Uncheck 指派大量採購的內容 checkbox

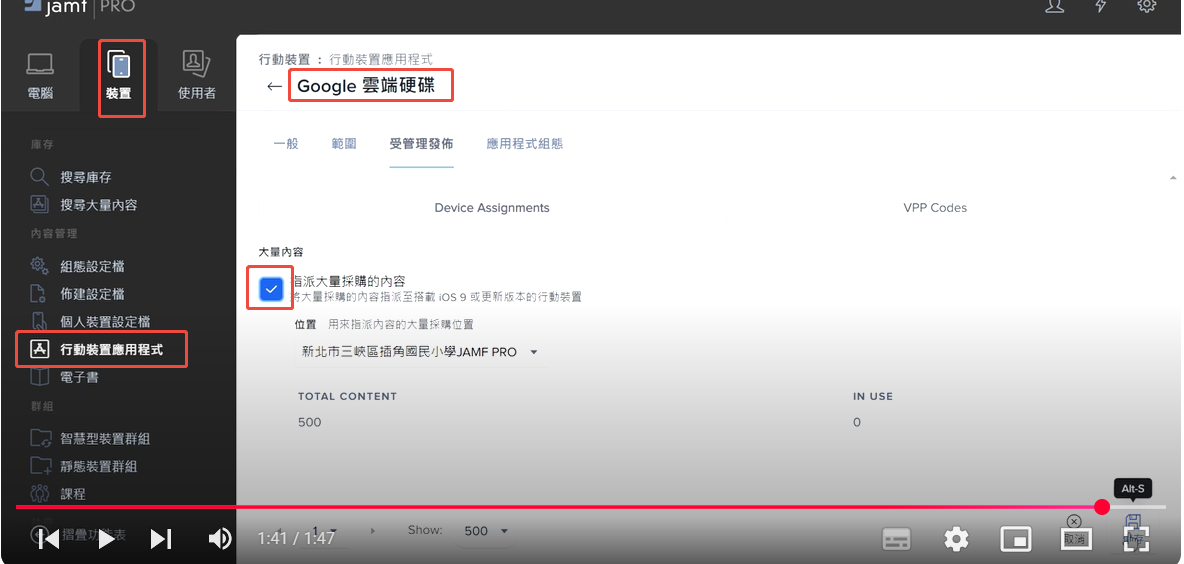(270, 289)
